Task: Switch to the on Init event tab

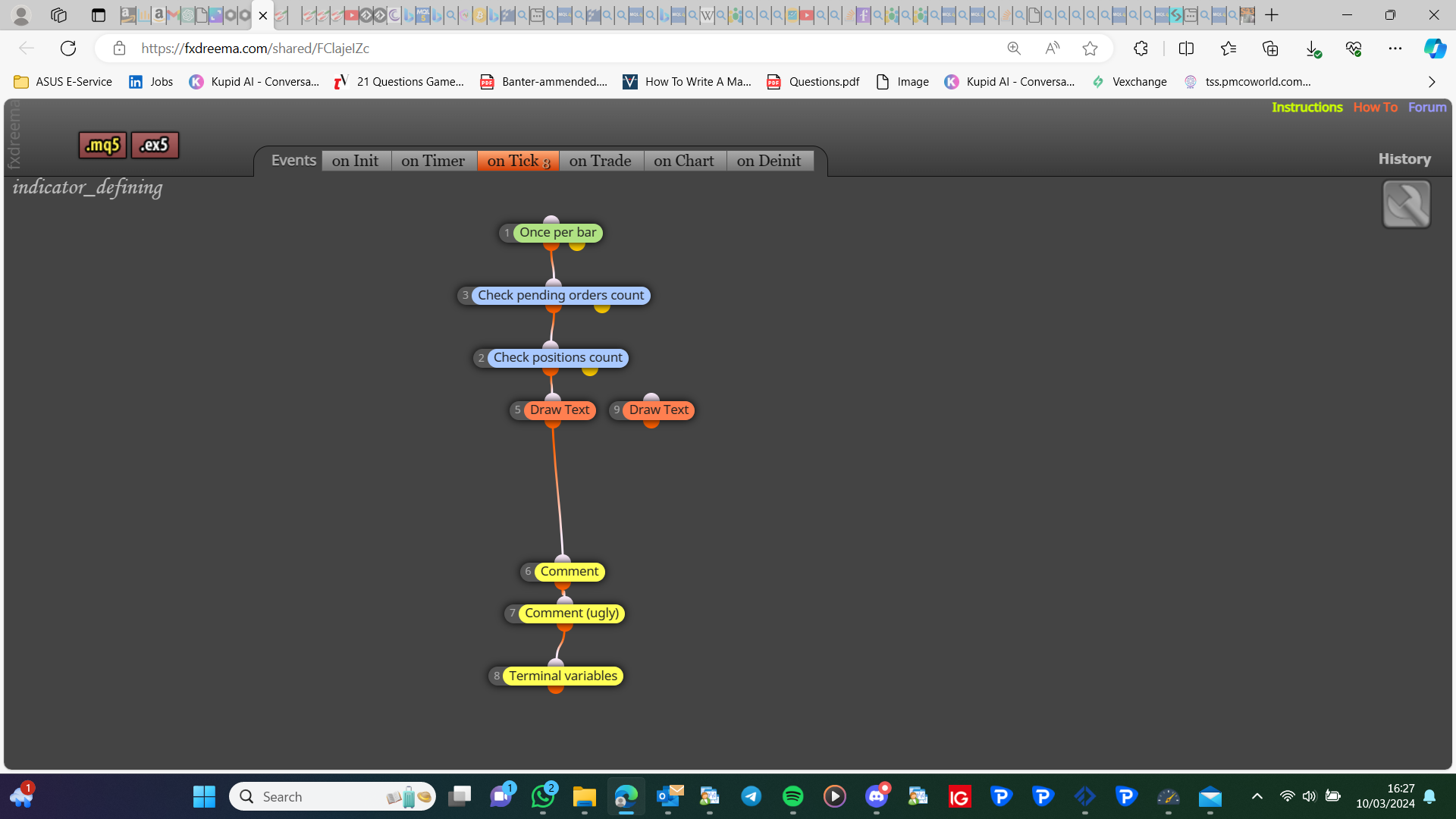Action: click(x=356, y=161)
